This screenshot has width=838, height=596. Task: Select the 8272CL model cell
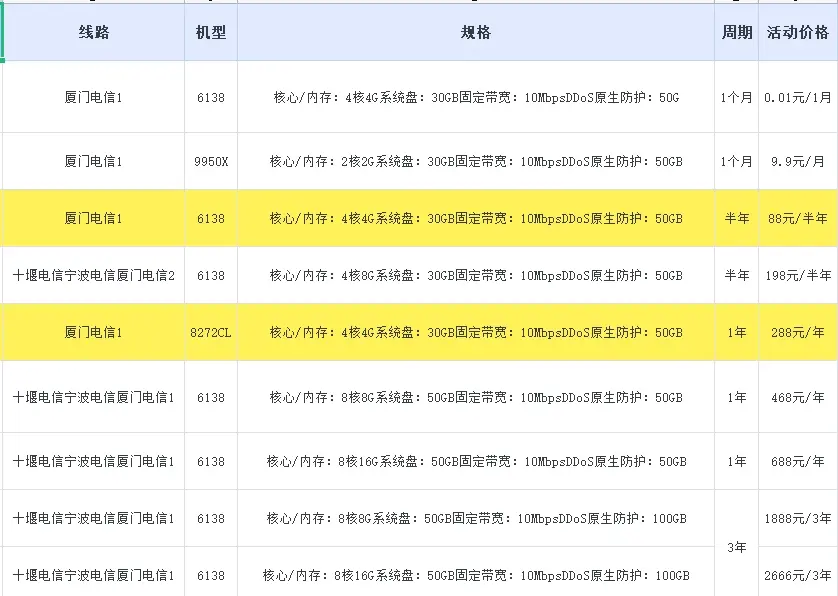pyautogui.click(x=211, y=332)
